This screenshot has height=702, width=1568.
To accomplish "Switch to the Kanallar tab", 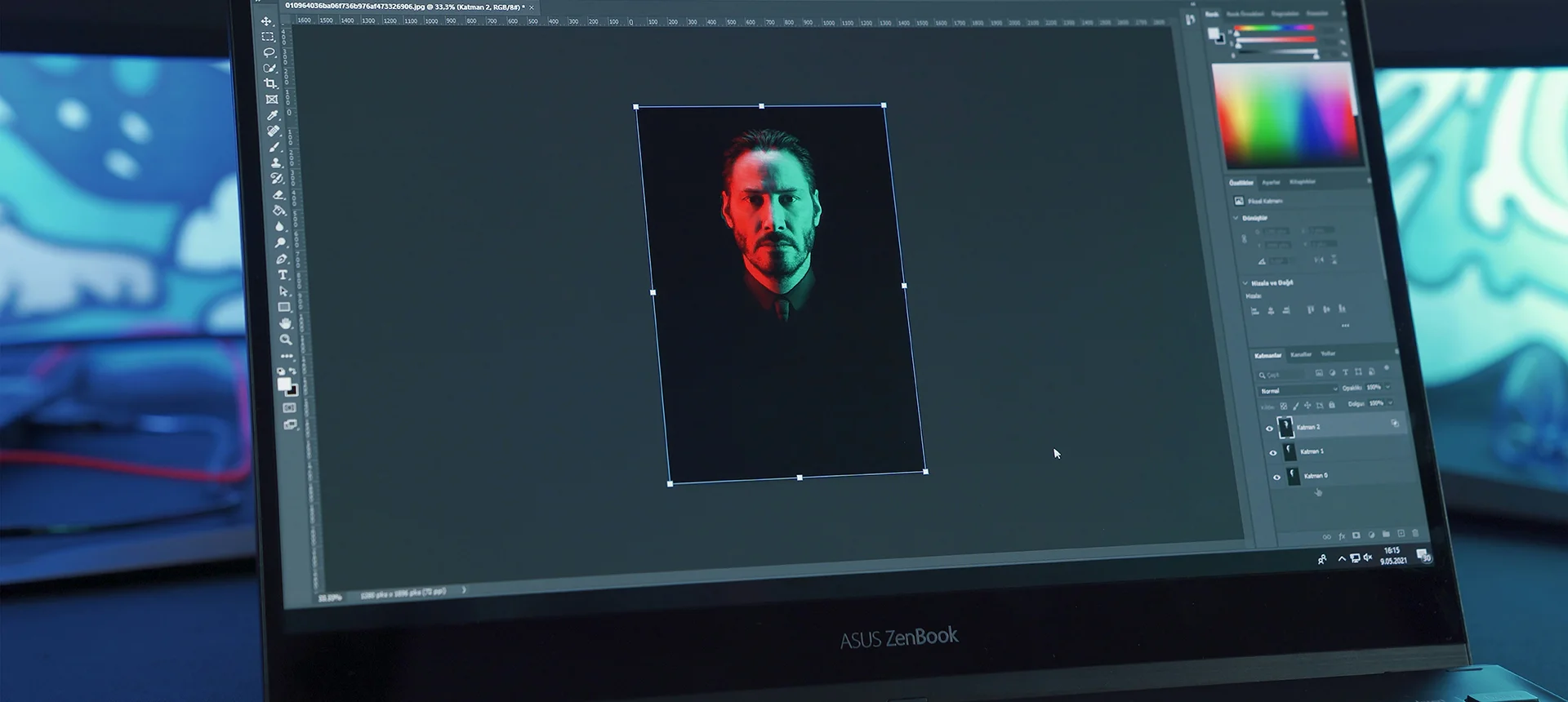I will click(1301, 354).
